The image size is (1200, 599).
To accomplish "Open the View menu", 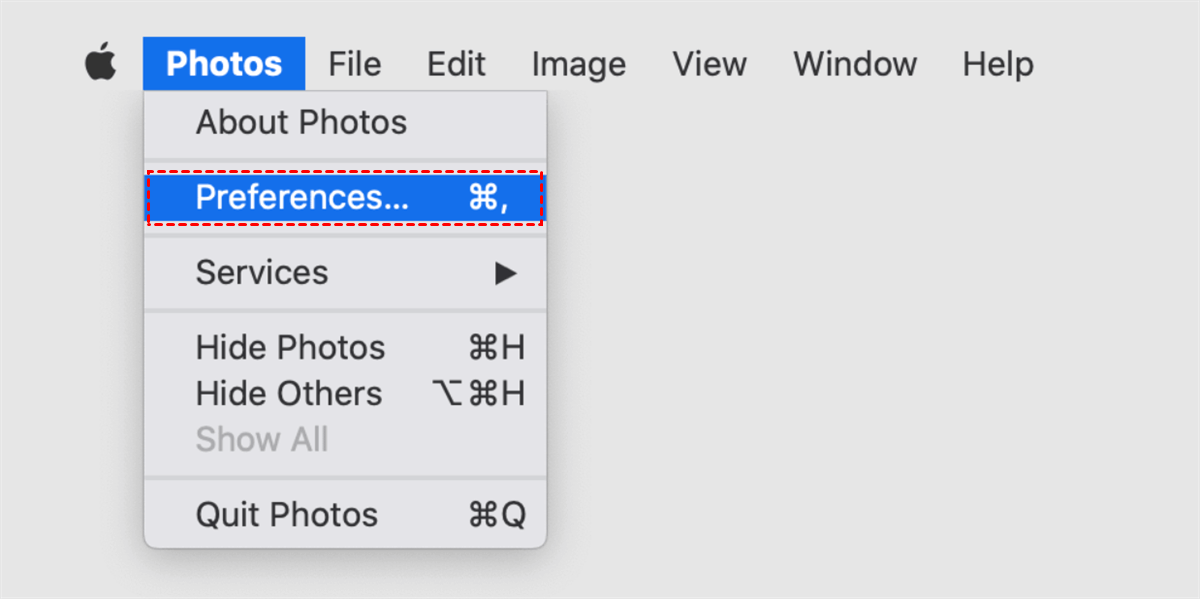I will point(709,64).
